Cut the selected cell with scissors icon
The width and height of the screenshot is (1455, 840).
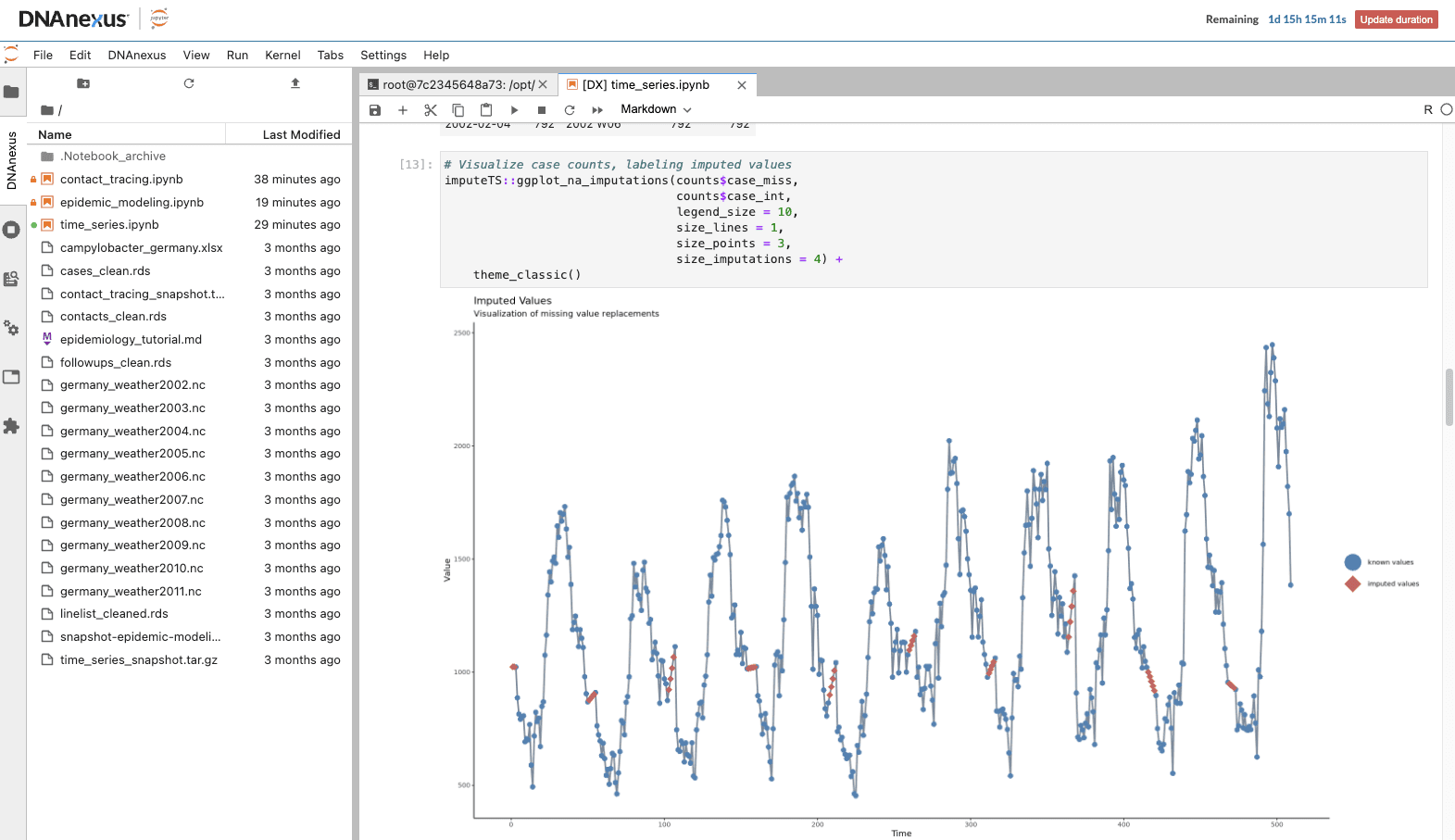[x=431, y=110]
